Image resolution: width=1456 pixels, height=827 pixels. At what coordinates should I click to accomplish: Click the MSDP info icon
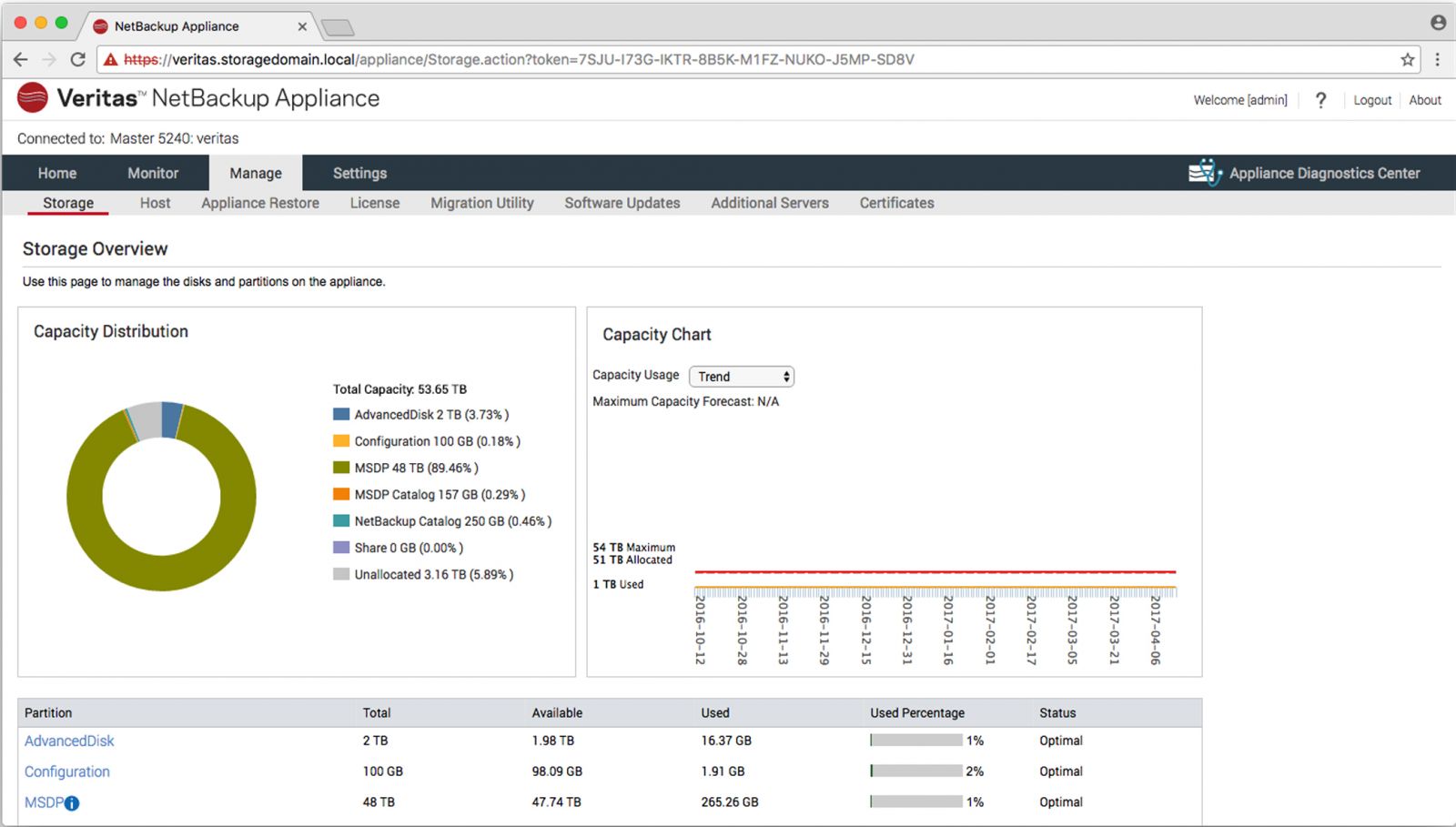(x=72, y=803)
